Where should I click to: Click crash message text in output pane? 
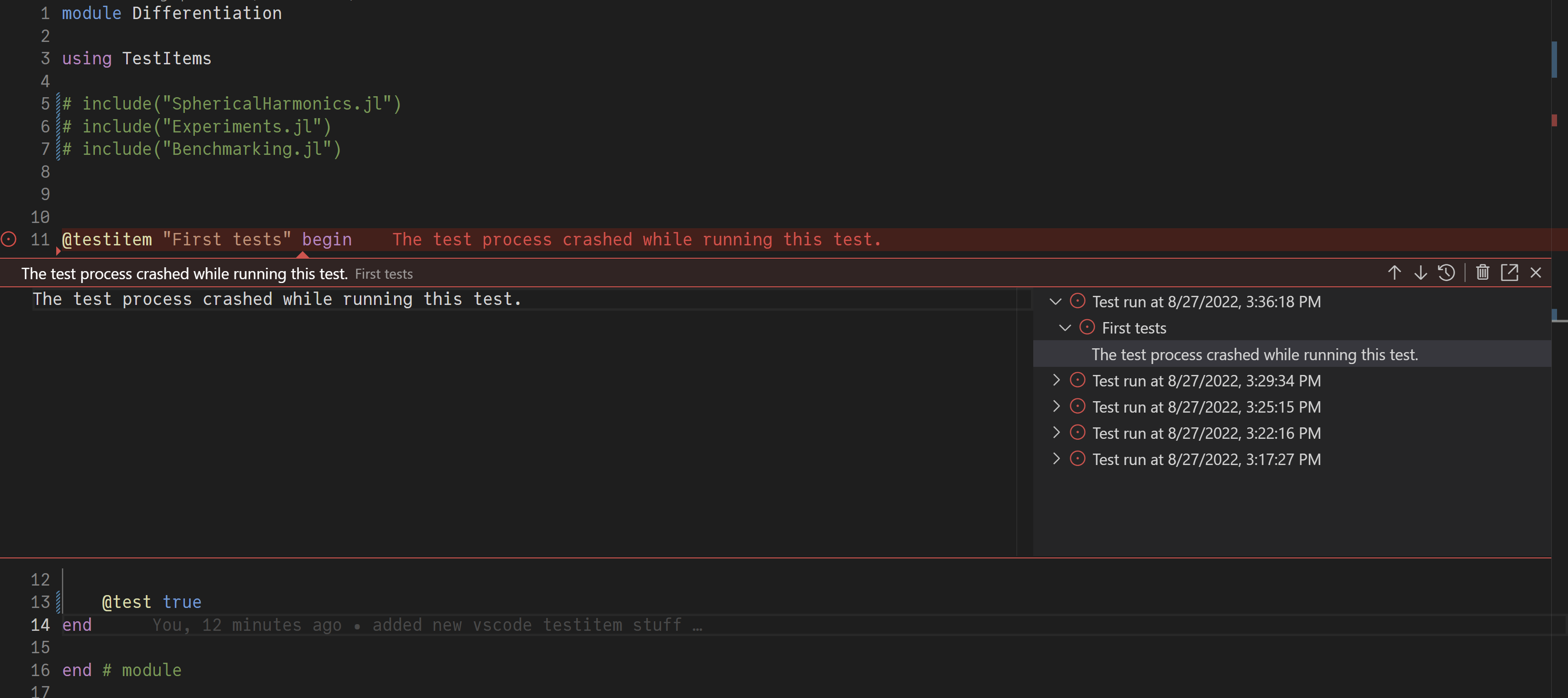[277, 299]
